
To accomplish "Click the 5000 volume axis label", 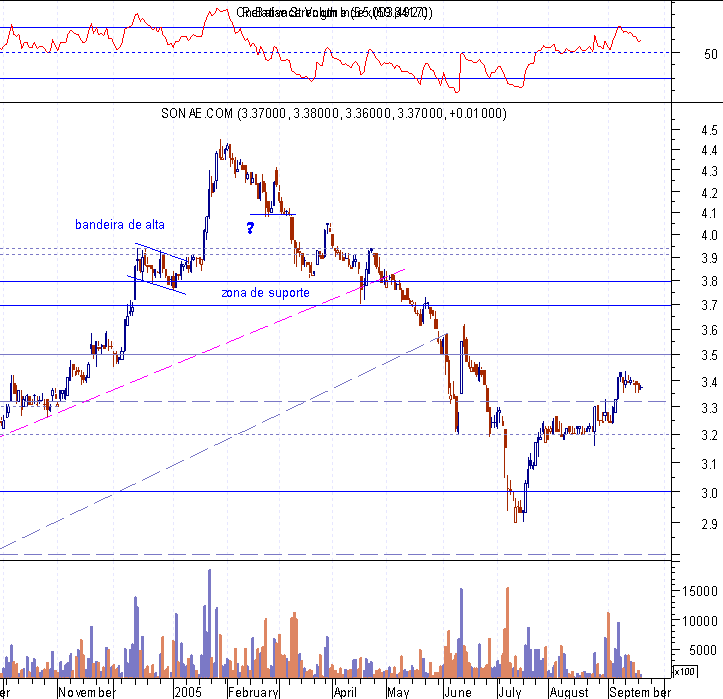I will (703, 650).
